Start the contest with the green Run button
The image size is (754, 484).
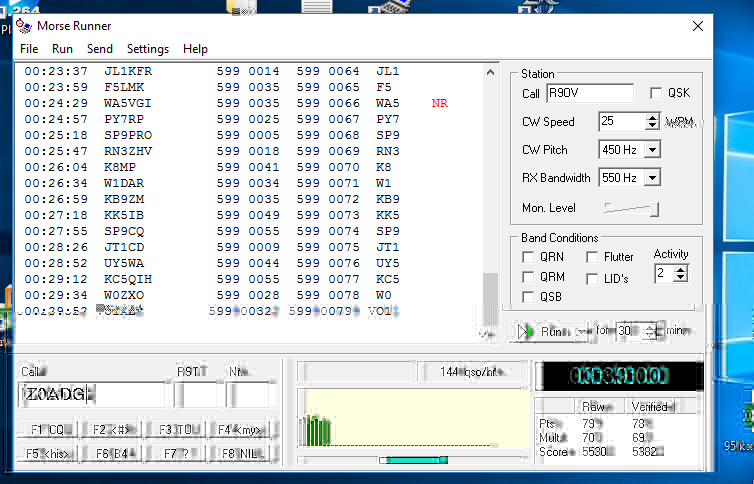click(543, 331)
